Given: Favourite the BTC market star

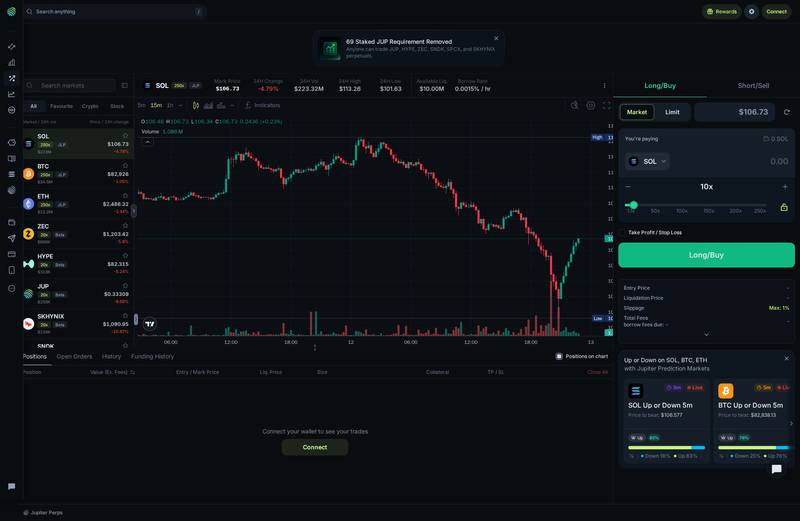Looking at the screenshot, I should coord(125,165).
